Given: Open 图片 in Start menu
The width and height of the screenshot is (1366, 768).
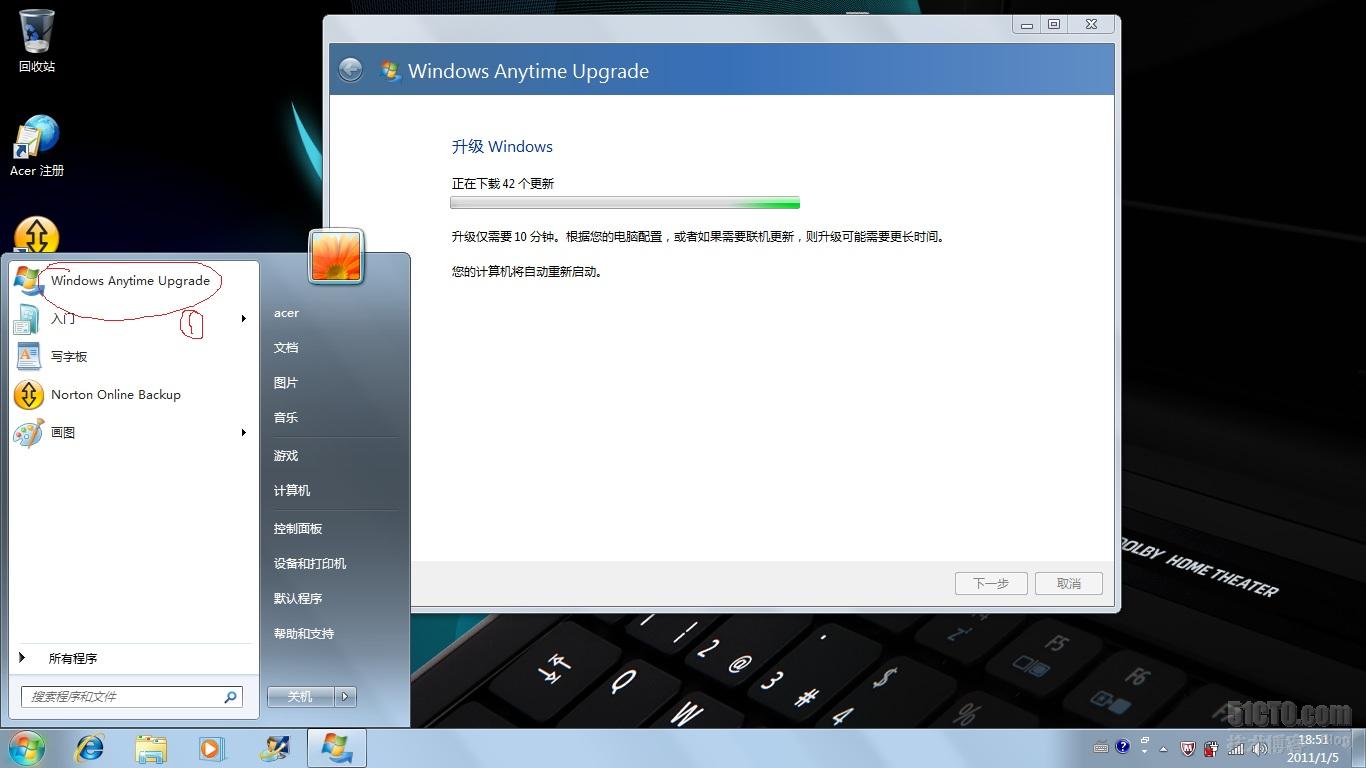Looking at the screenshot, I should click(286, 383).
